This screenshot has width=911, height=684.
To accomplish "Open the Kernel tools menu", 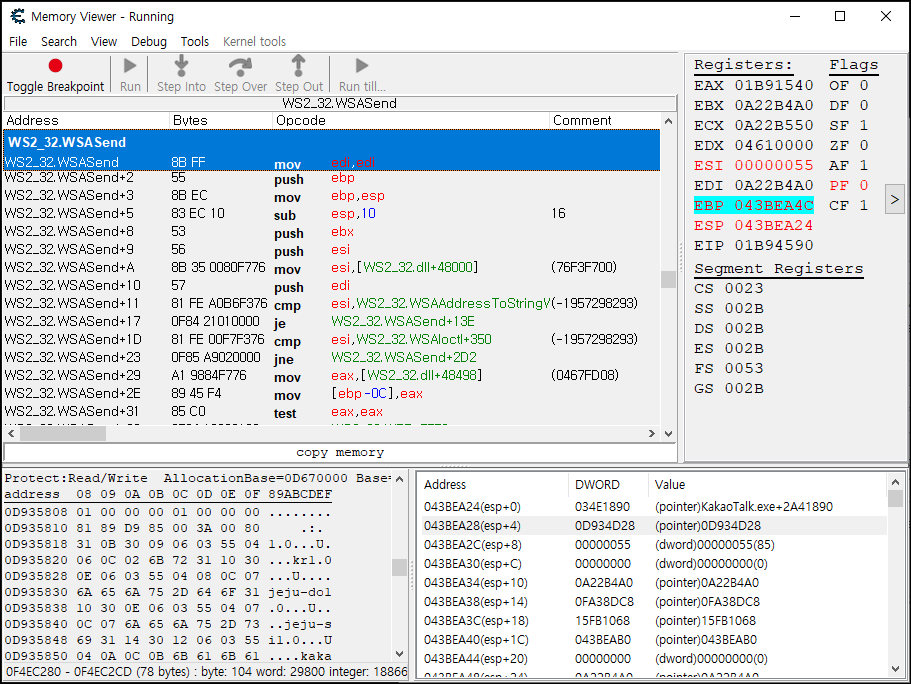I will tap(254, 42).
